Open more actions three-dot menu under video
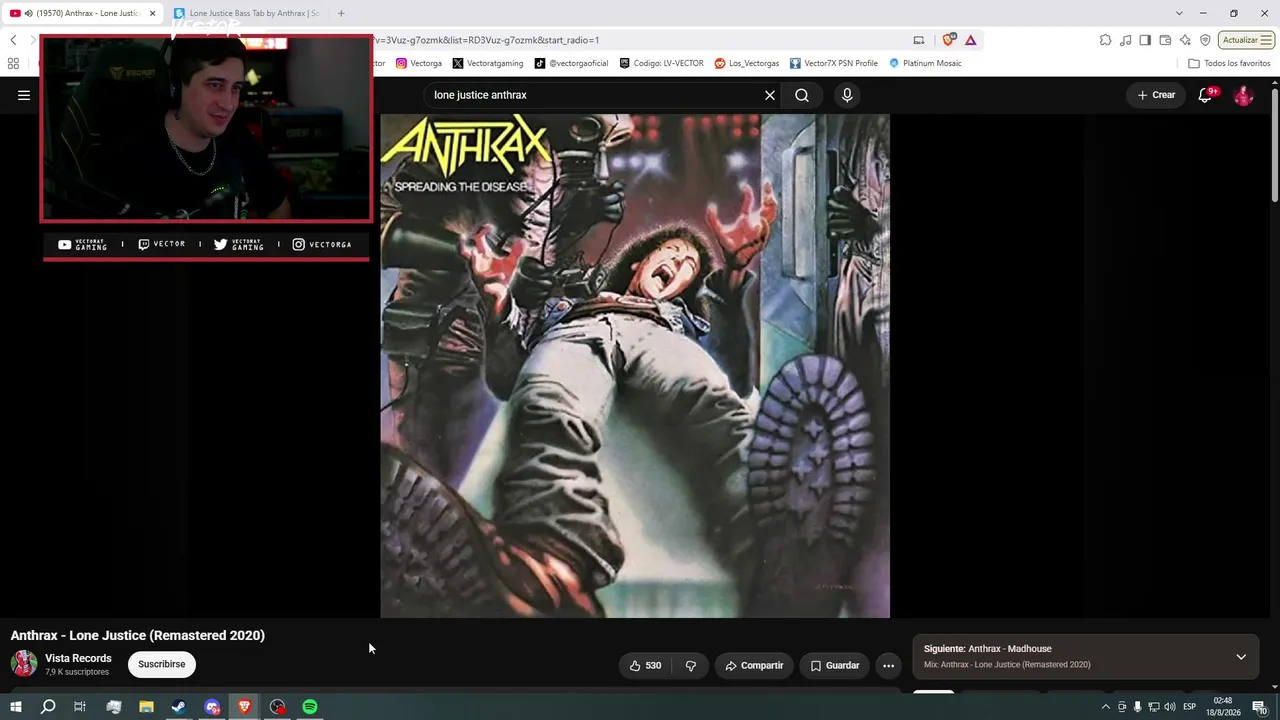This screenshot has height=720, width=1280. (x=888, y=666)
